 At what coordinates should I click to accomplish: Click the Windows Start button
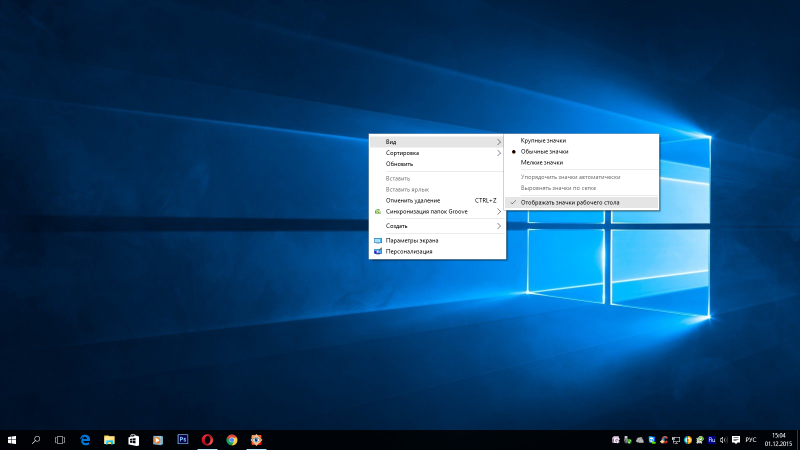tap(12, 439)
